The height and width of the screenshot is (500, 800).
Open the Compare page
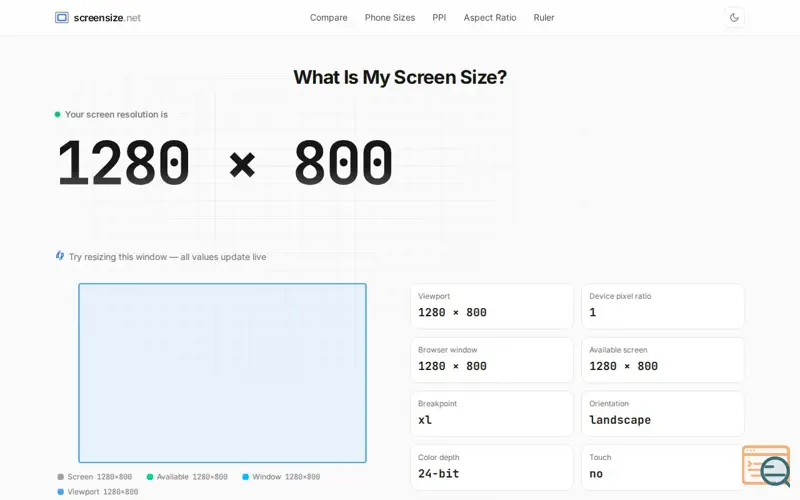(329, 18)
